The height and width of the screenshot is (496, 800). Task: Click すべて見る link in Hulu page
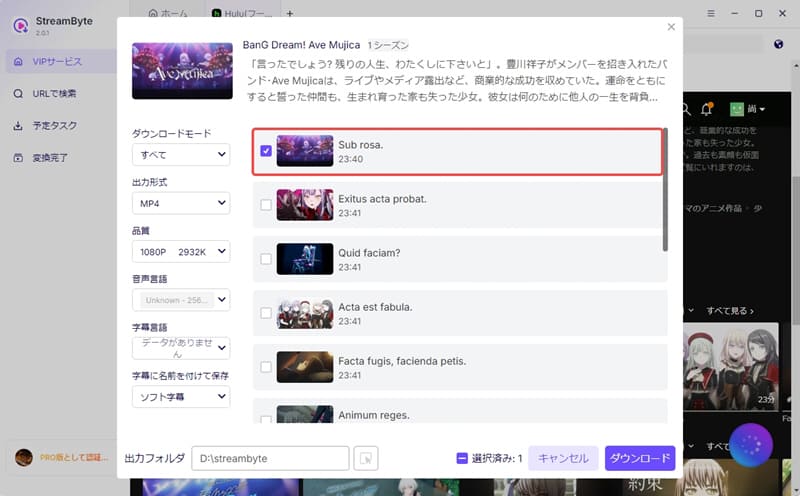(x=730, y=310)
